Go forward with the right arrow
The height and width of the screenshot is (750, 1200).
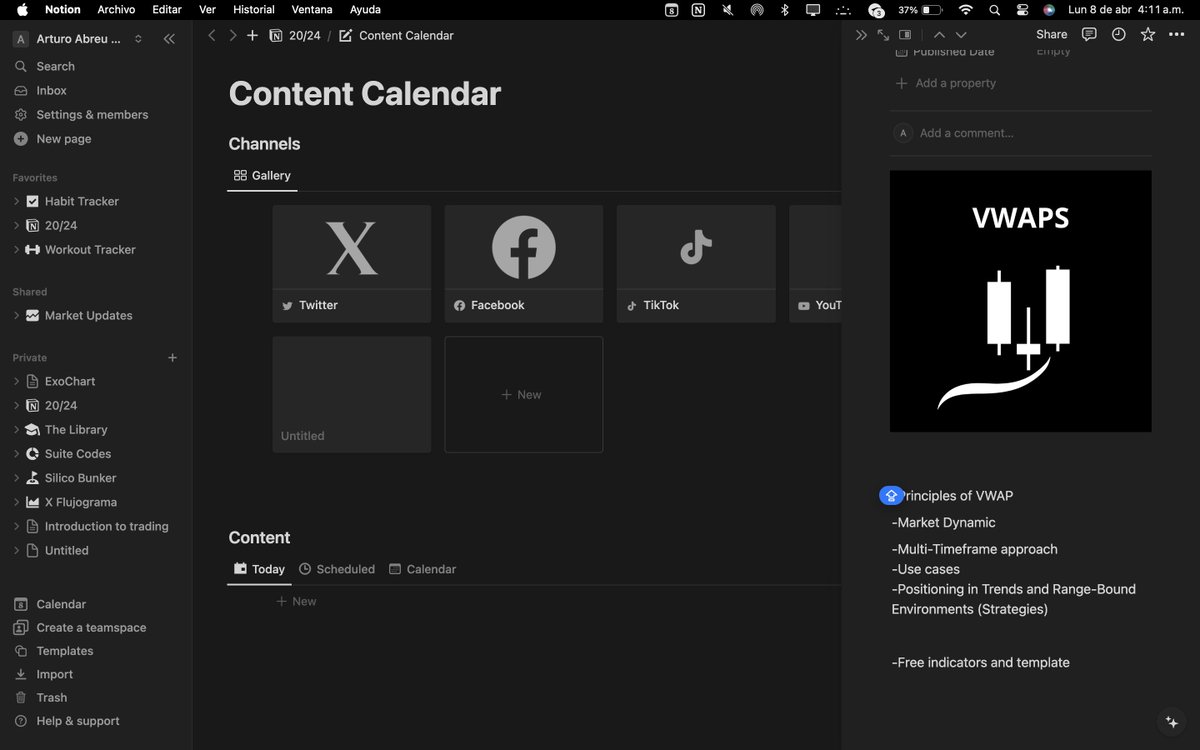232,35
